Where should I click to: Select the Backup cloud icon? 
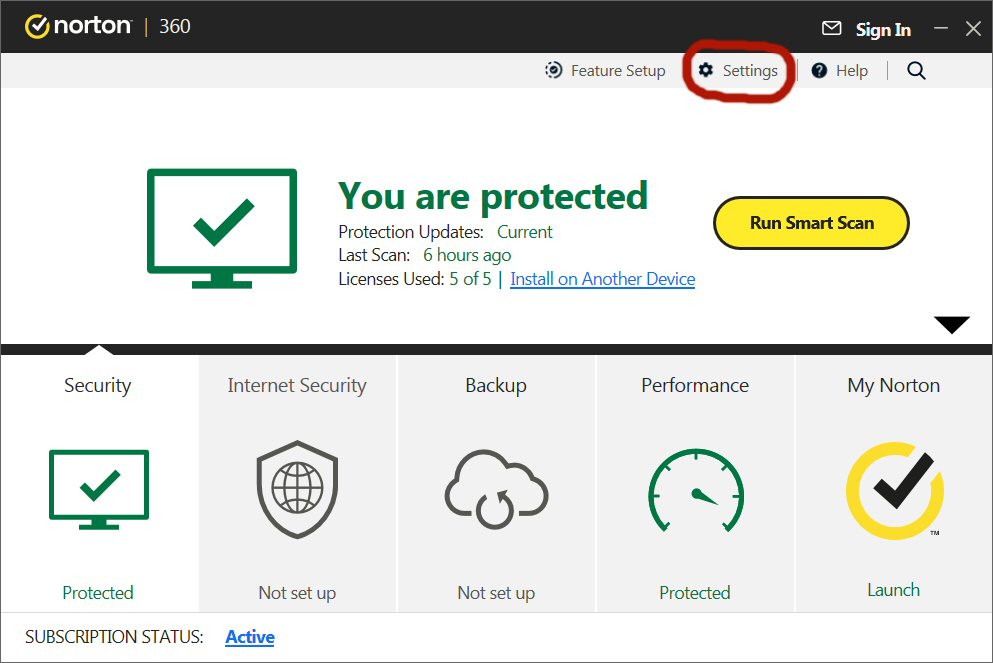tap(496, 489)
